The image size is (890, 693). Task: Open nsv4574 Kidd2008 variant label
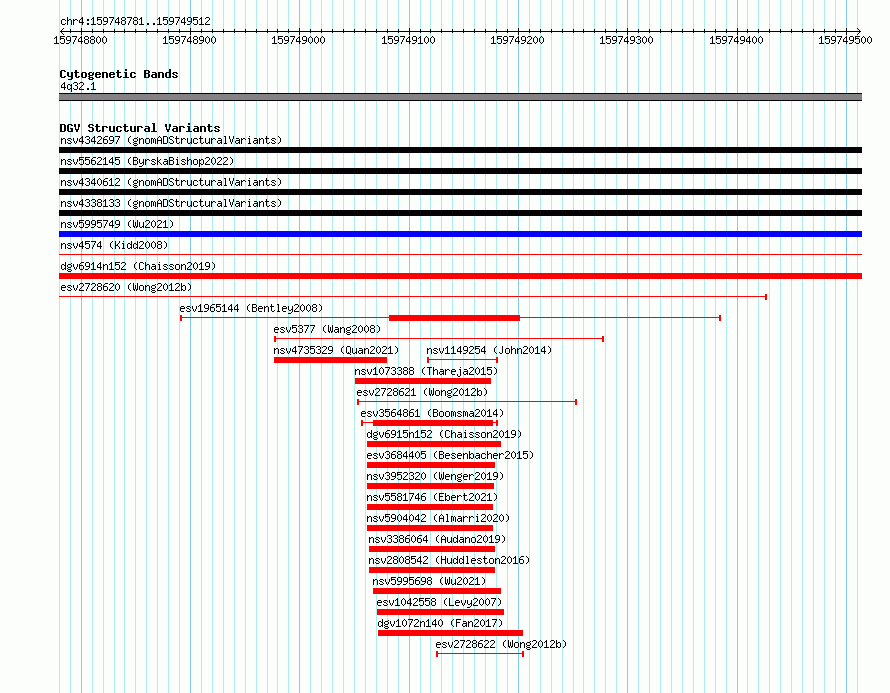tap(114, 245)
